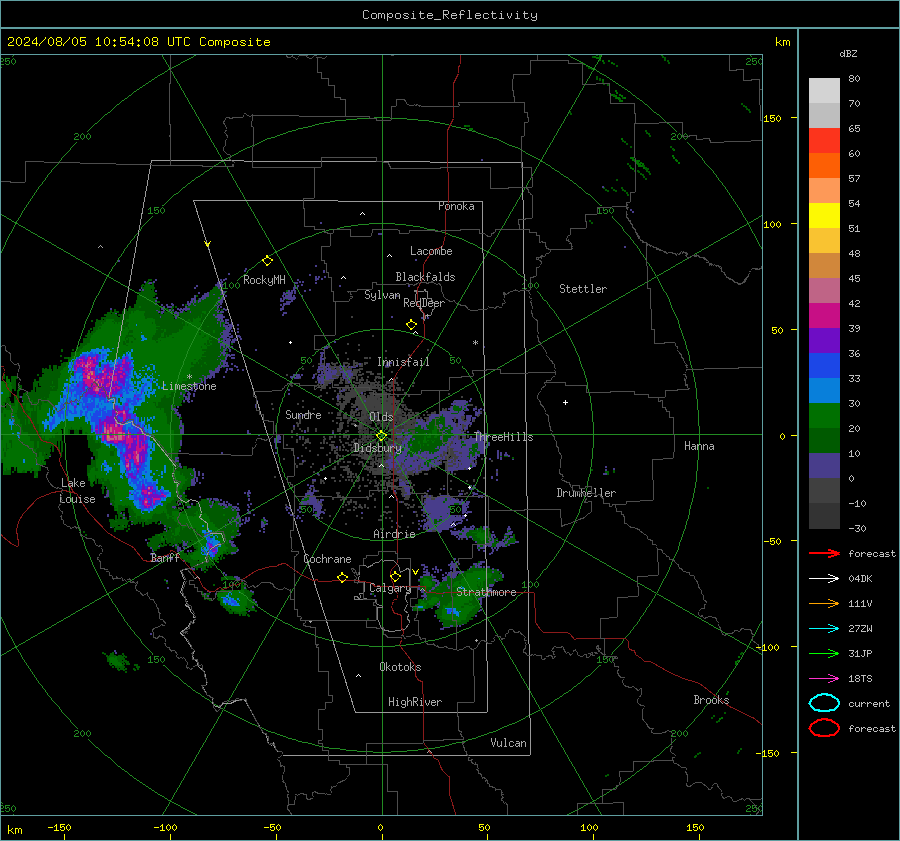Click the Lake Louise label
The width and height of the screenshot is (900, 841).
[x=77, y=491]
